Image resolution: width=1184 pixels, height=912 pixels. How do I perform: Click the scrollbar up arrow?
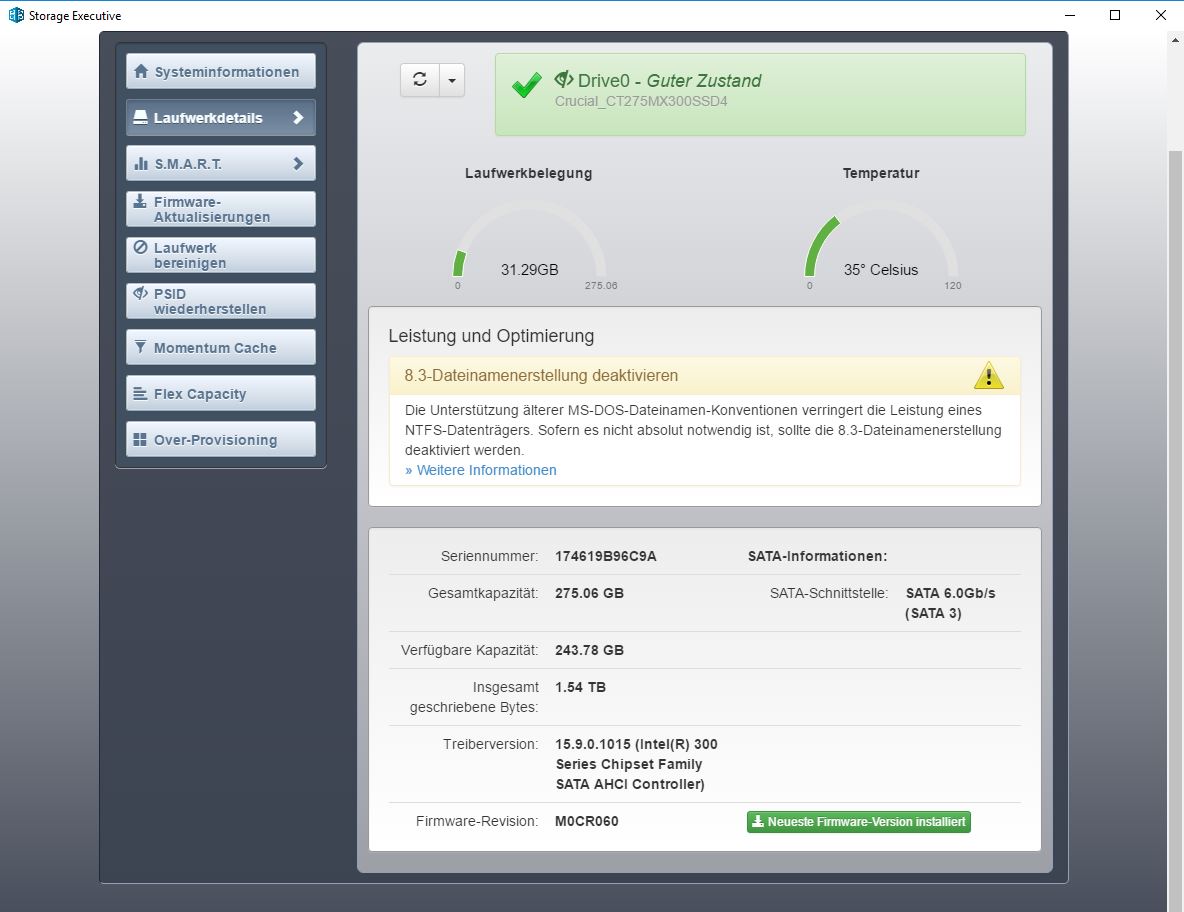pyautogui.click(x=1175, y=40)
